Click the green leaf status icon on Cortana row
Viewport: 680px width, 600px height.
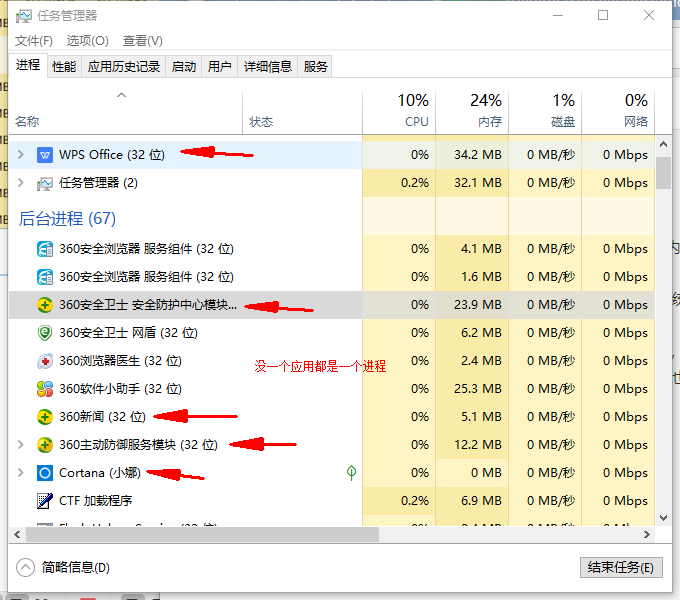click(351, 472)
